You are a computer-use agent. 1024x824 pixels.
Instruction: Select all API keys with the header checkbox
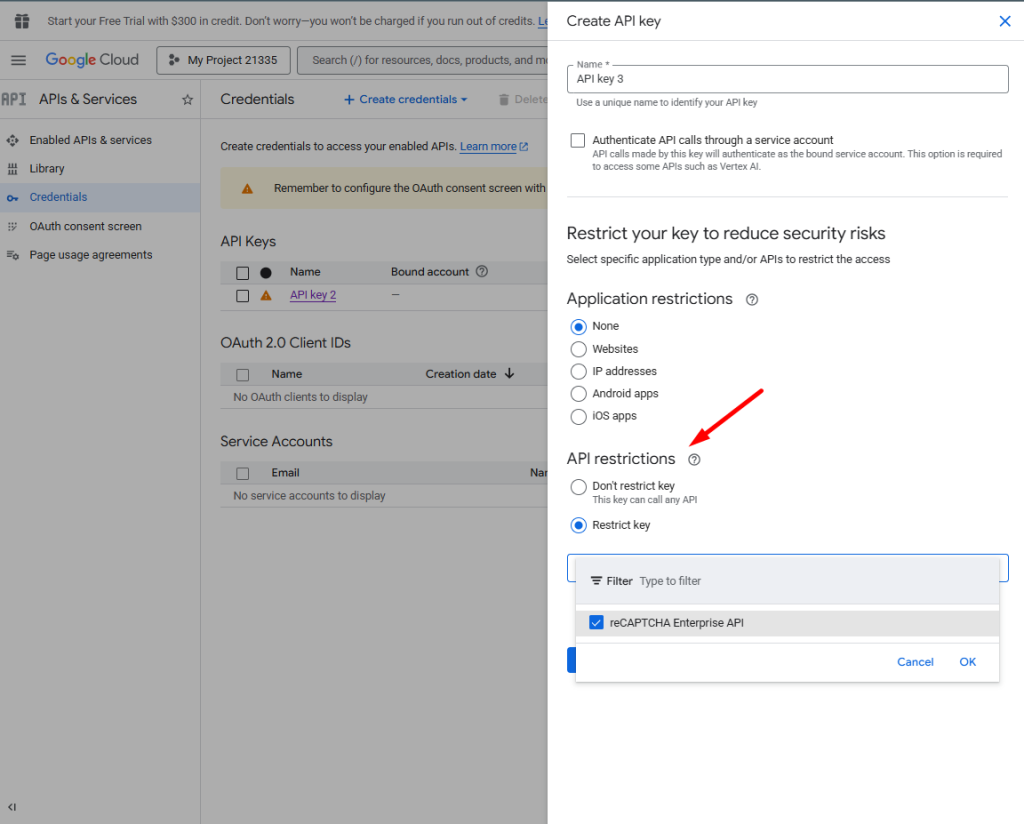[x=242, y=273]
